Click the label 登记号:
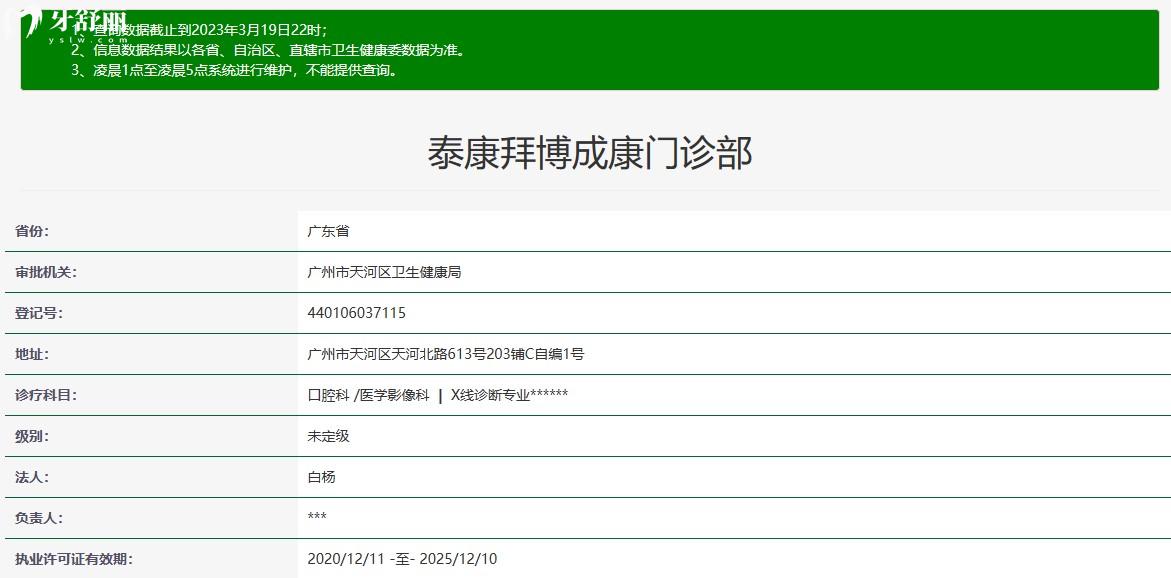1171x578 pixels. 39,314
